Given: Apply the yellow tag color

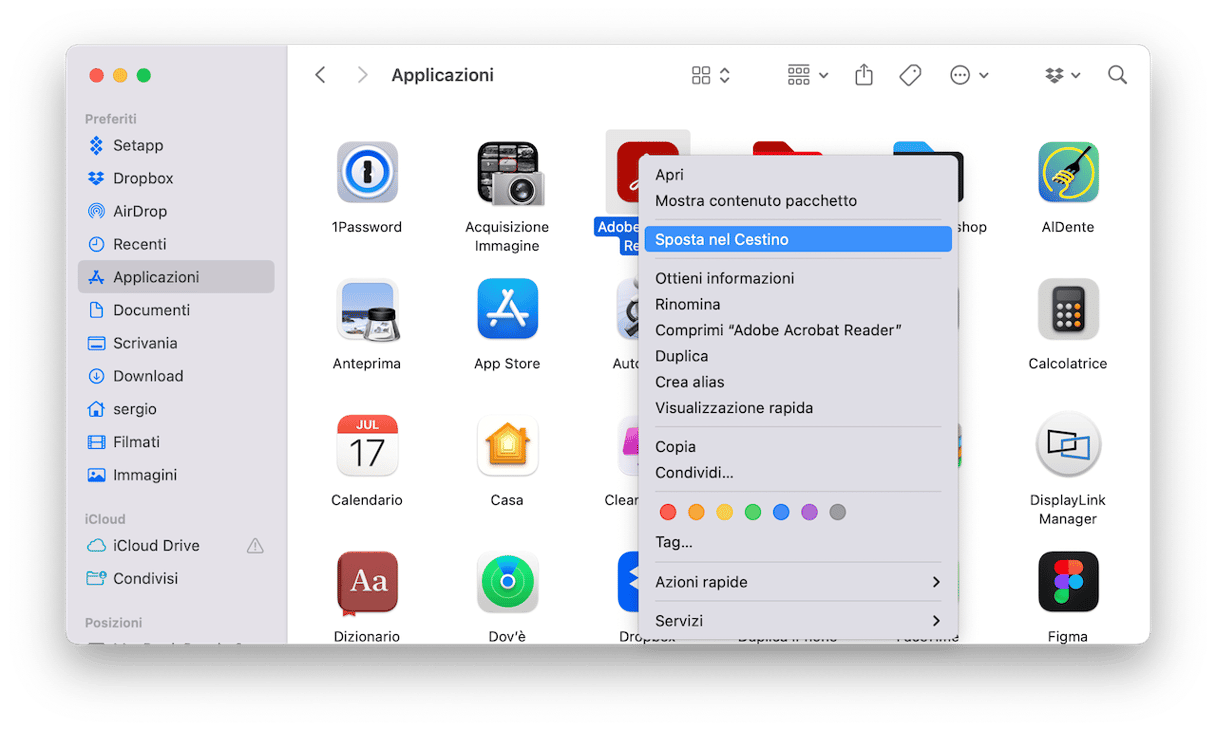Looking at the screenshot, I should point(725,512).
